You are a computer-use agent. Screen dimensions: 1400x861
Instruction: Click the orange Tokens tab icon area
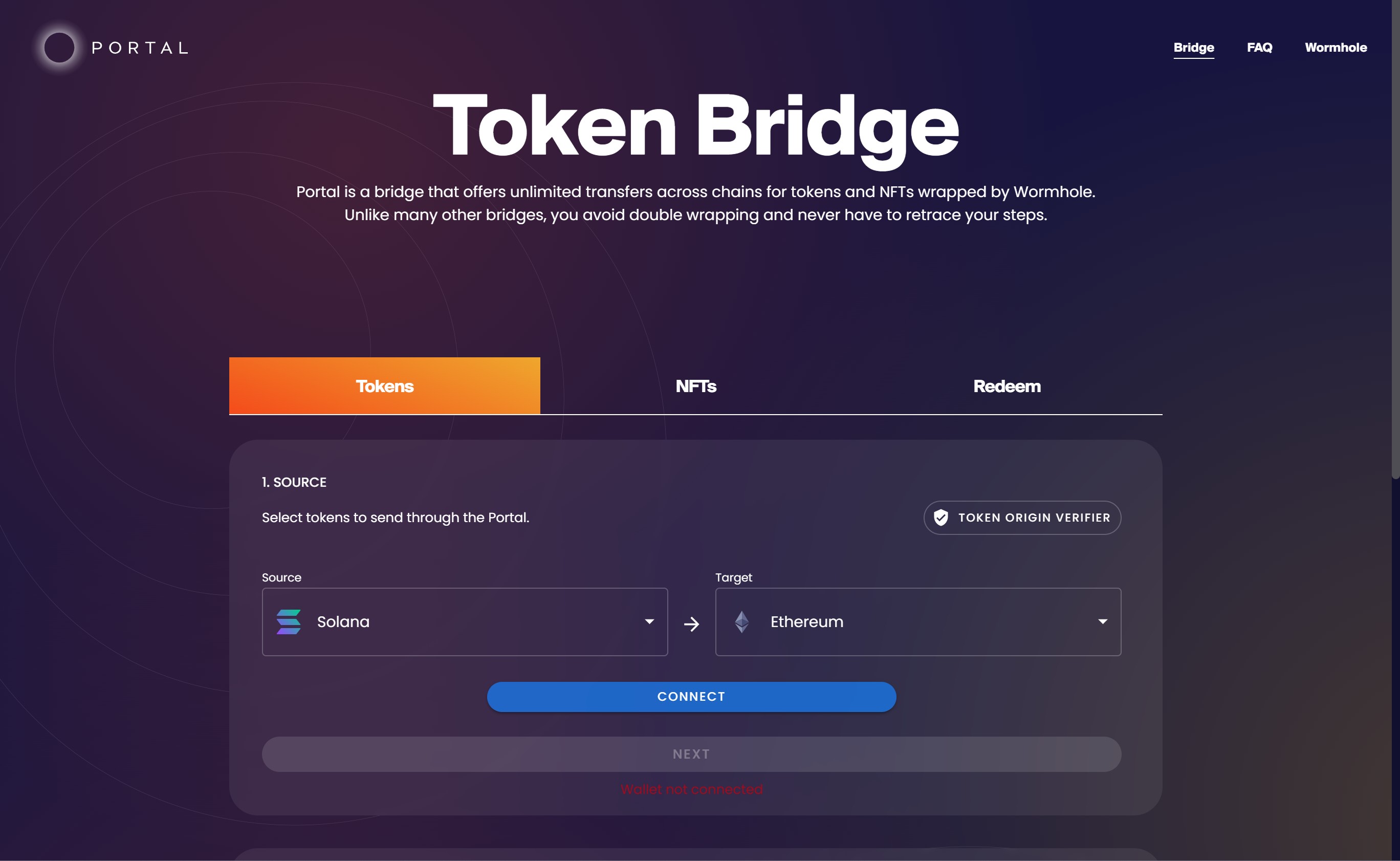384,385
